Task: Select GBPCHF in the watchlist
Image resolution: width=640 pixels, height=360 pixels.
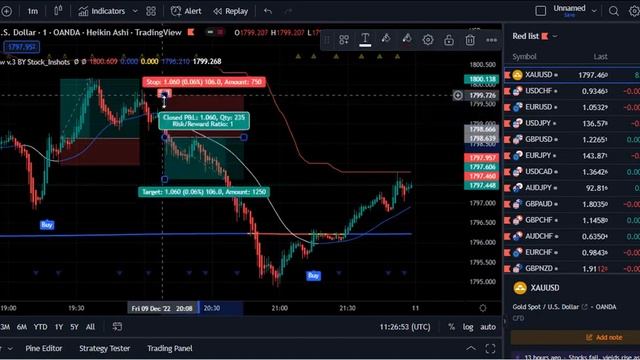Action: click(x=572, y=220)
